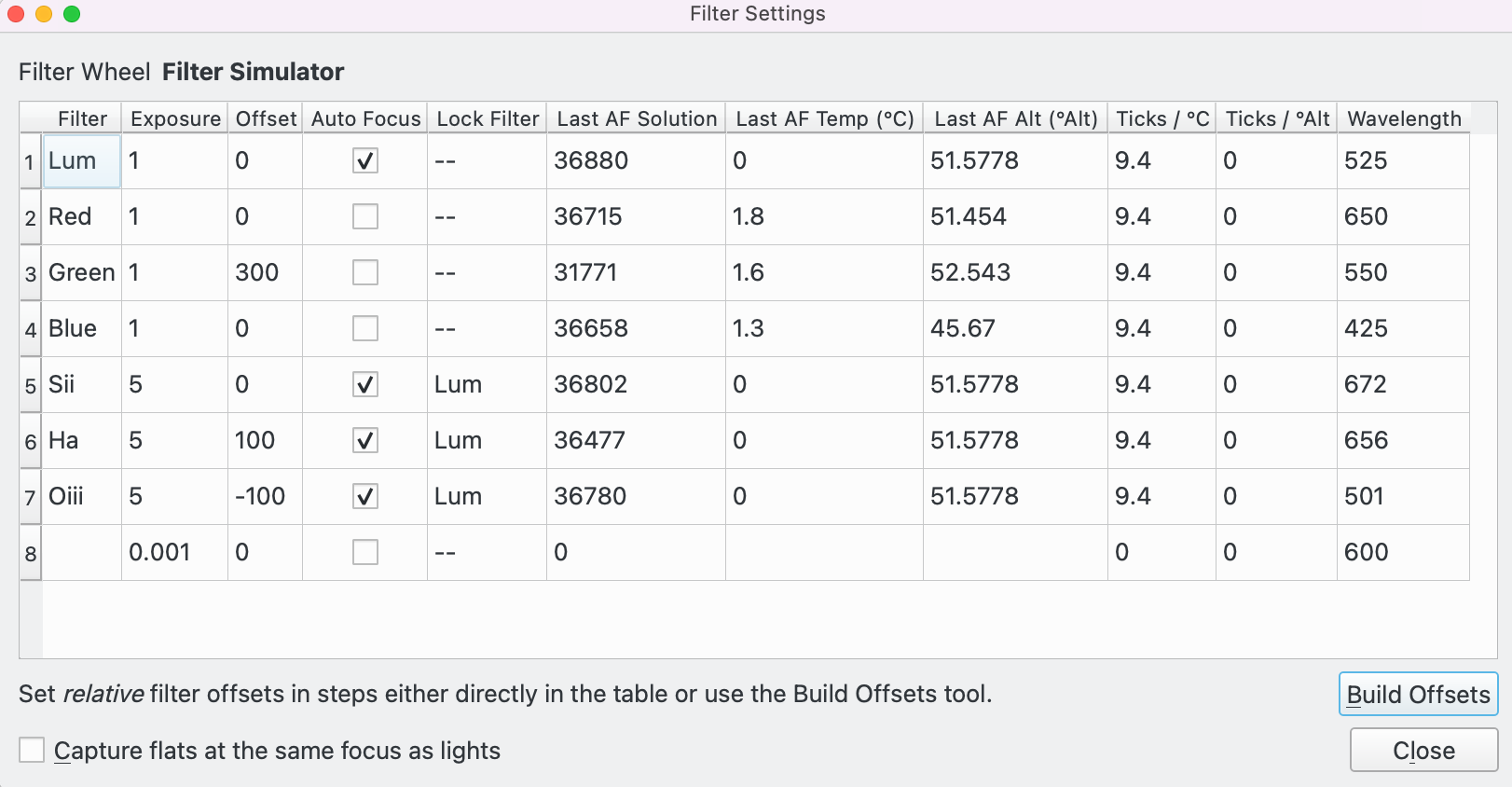1512x787 pixels.
Task: Select the Lum filter name cell
Action: pyautogui.click(x=81, y=161)
